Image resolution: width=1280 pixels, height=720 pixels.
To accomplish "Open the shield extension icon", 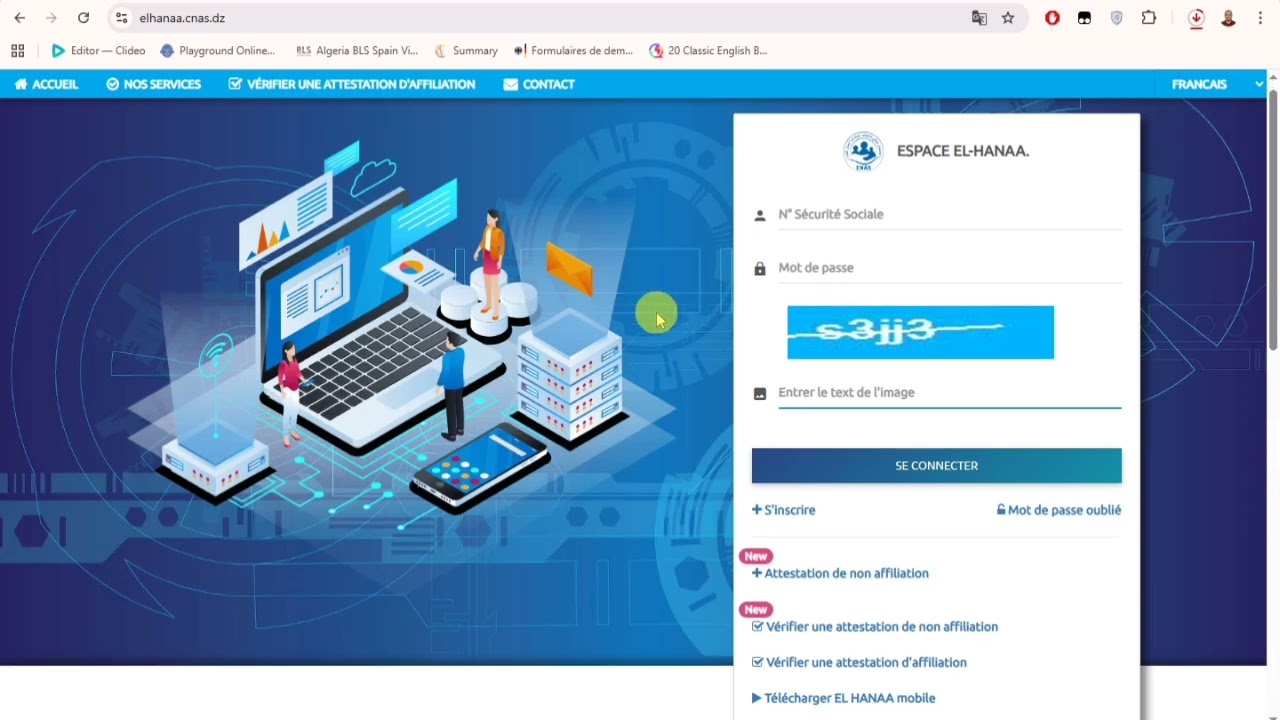I will tap(1117, 18).
